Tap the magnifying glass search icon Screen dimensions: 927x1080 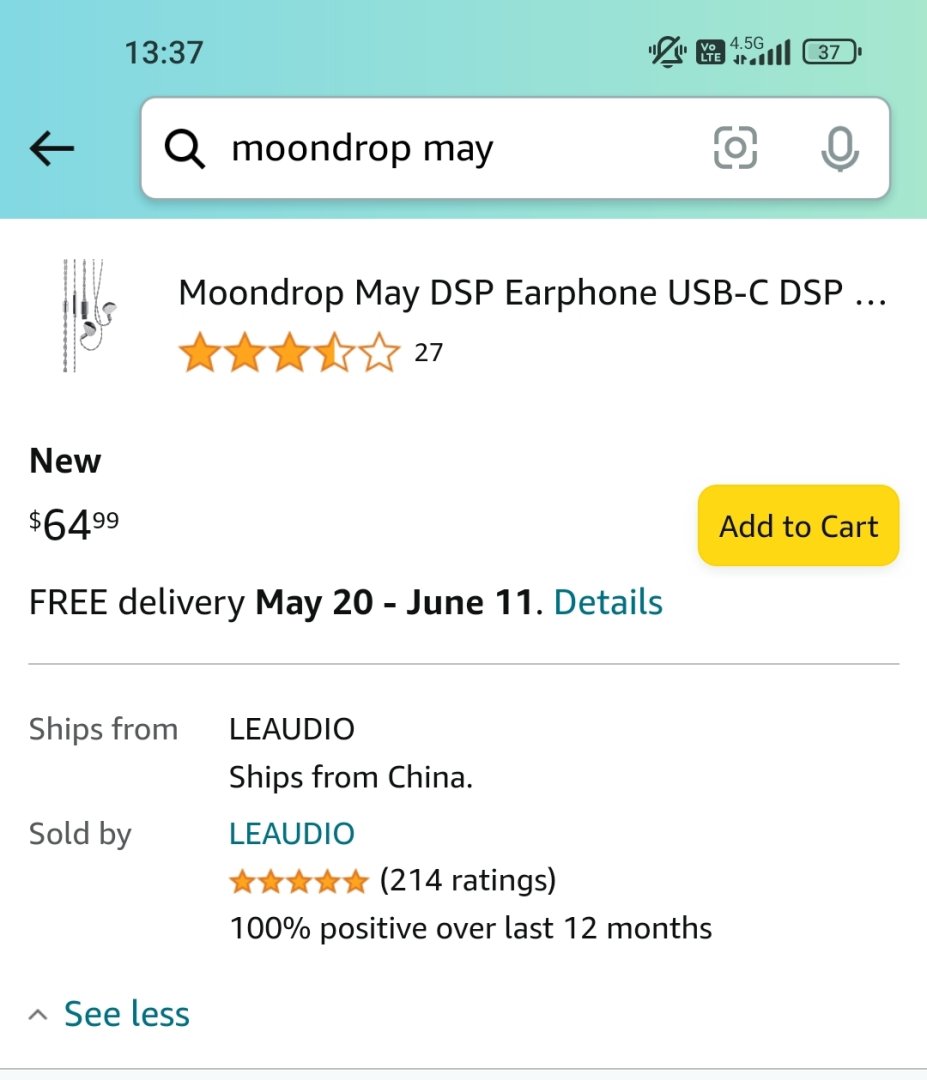pyautogui.click(x=185, y=149)
